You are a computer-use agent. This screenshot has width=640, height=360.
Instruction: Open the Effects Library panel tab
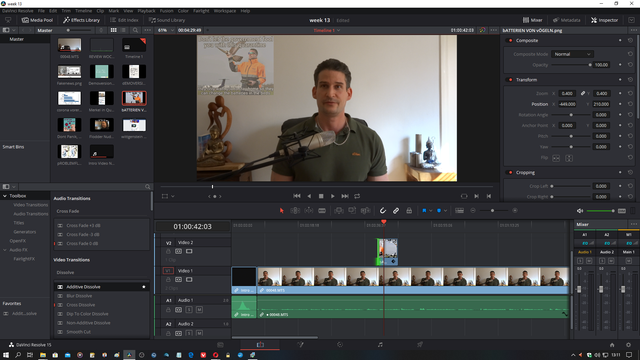pyautogui.click(x=81, y=20)
